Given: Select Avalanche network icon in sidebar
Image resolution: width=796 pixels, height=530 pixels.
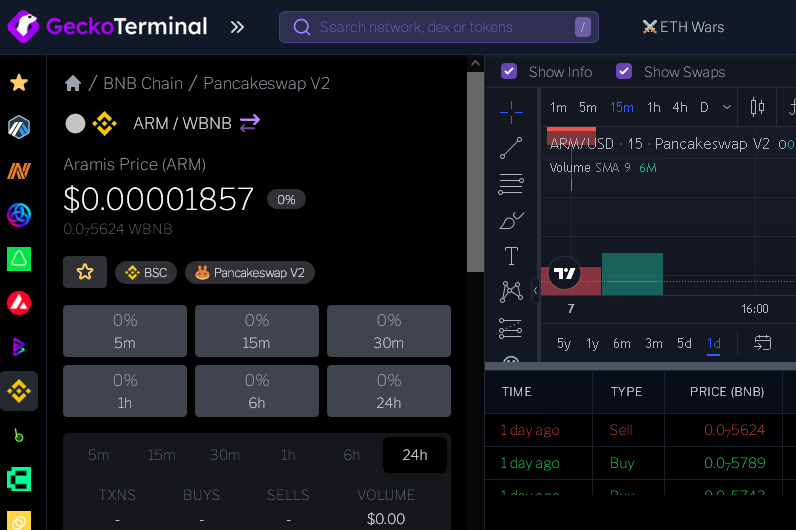Looking at the screenshot, I should click(19, 303).
